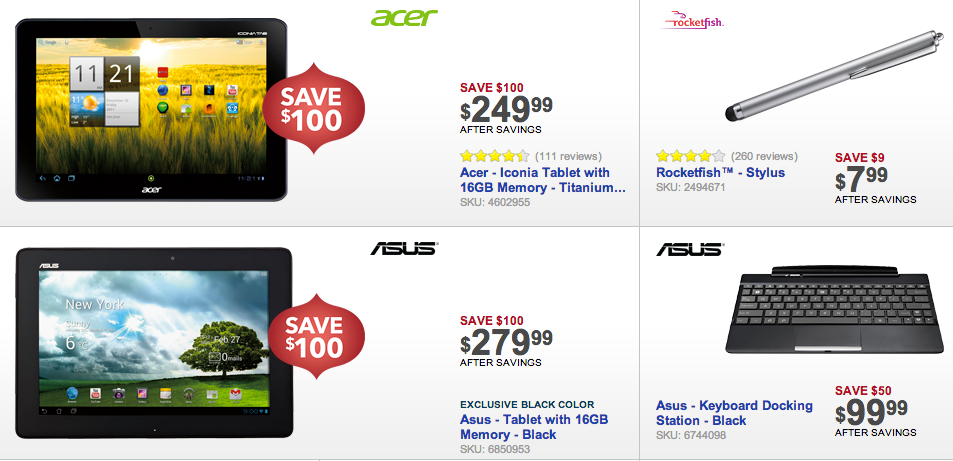
Task: Click the Asus logo above the tablet price
Action: (x=403, y=247)
